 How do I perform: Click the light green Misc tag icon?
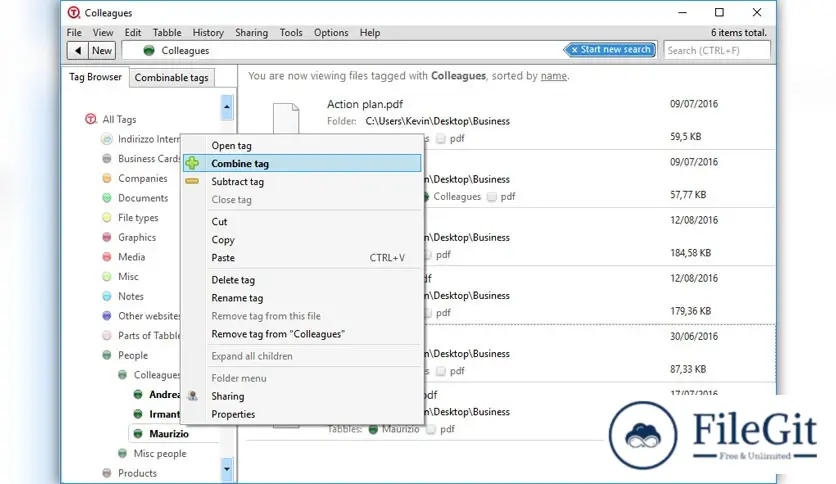[x=107, y=277]
